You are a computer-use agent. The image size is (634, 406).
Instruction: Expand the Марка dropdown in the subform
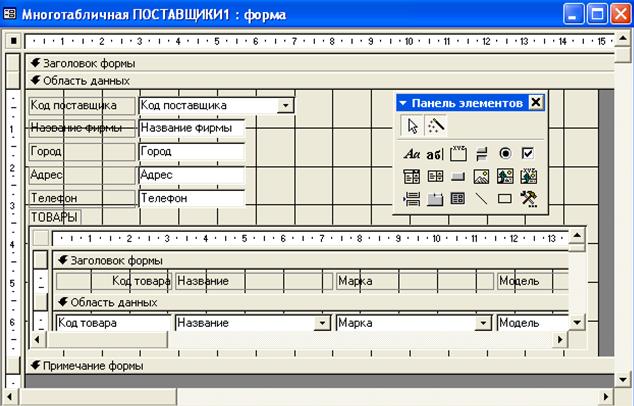484,323
